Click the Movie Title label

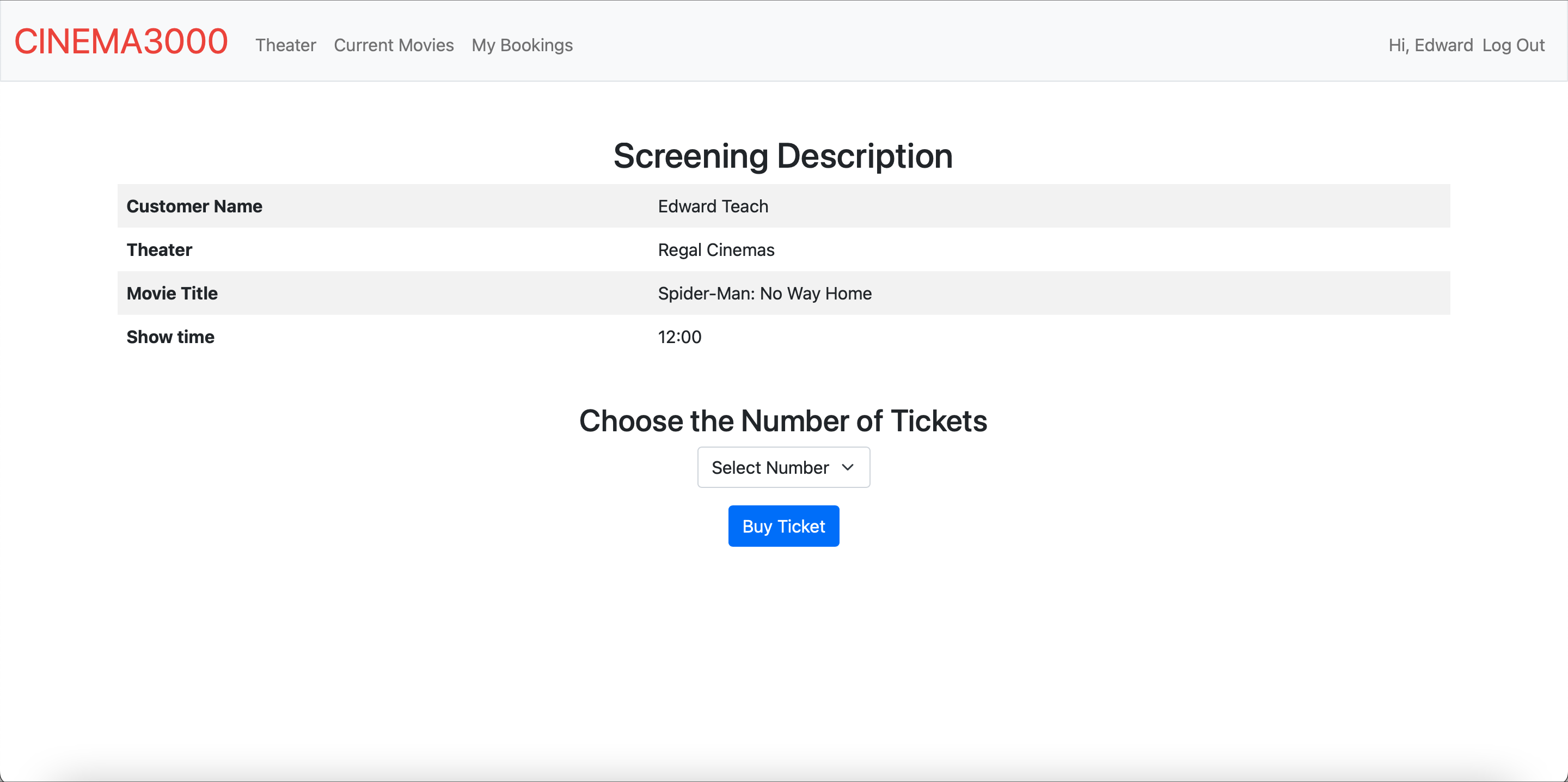point(172,294)
